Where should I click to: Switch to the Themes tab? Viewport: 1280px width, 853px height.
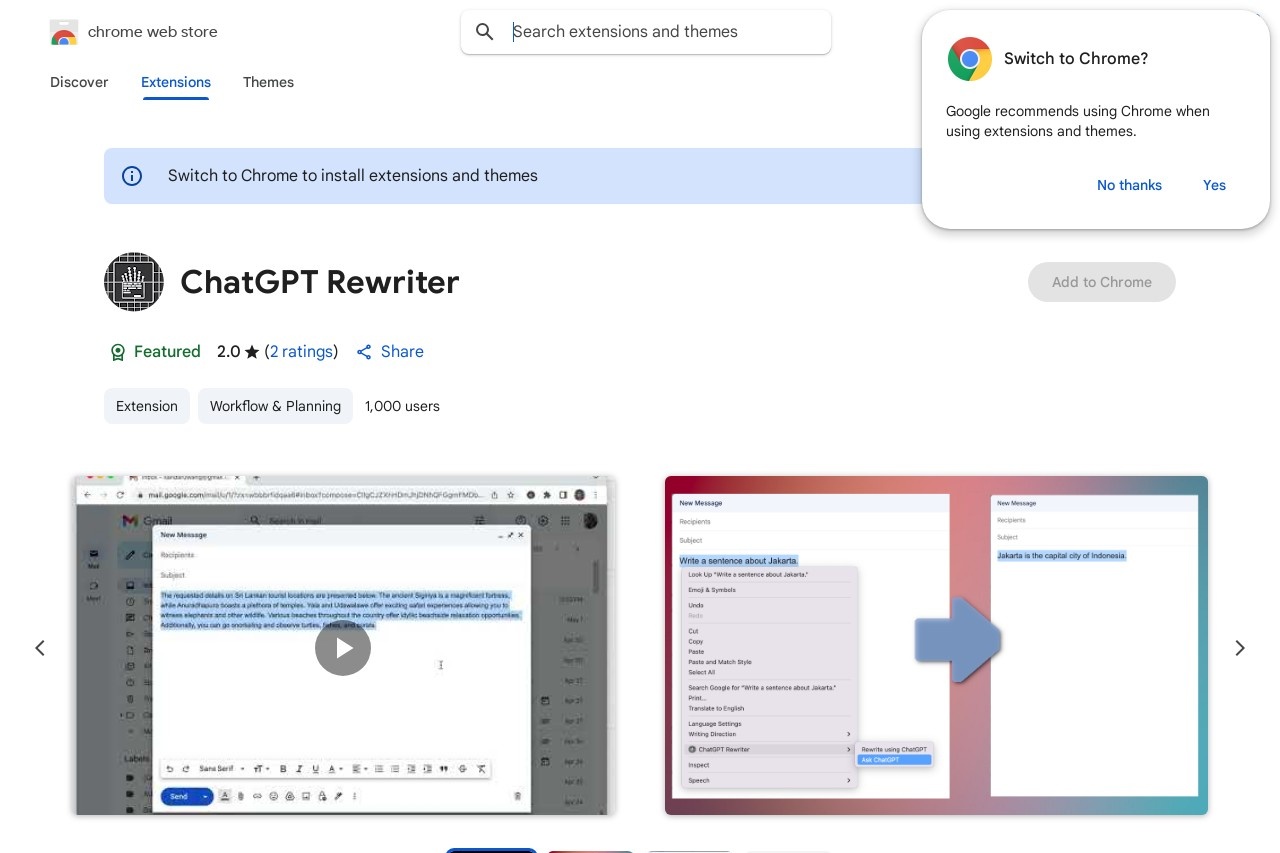268,82
